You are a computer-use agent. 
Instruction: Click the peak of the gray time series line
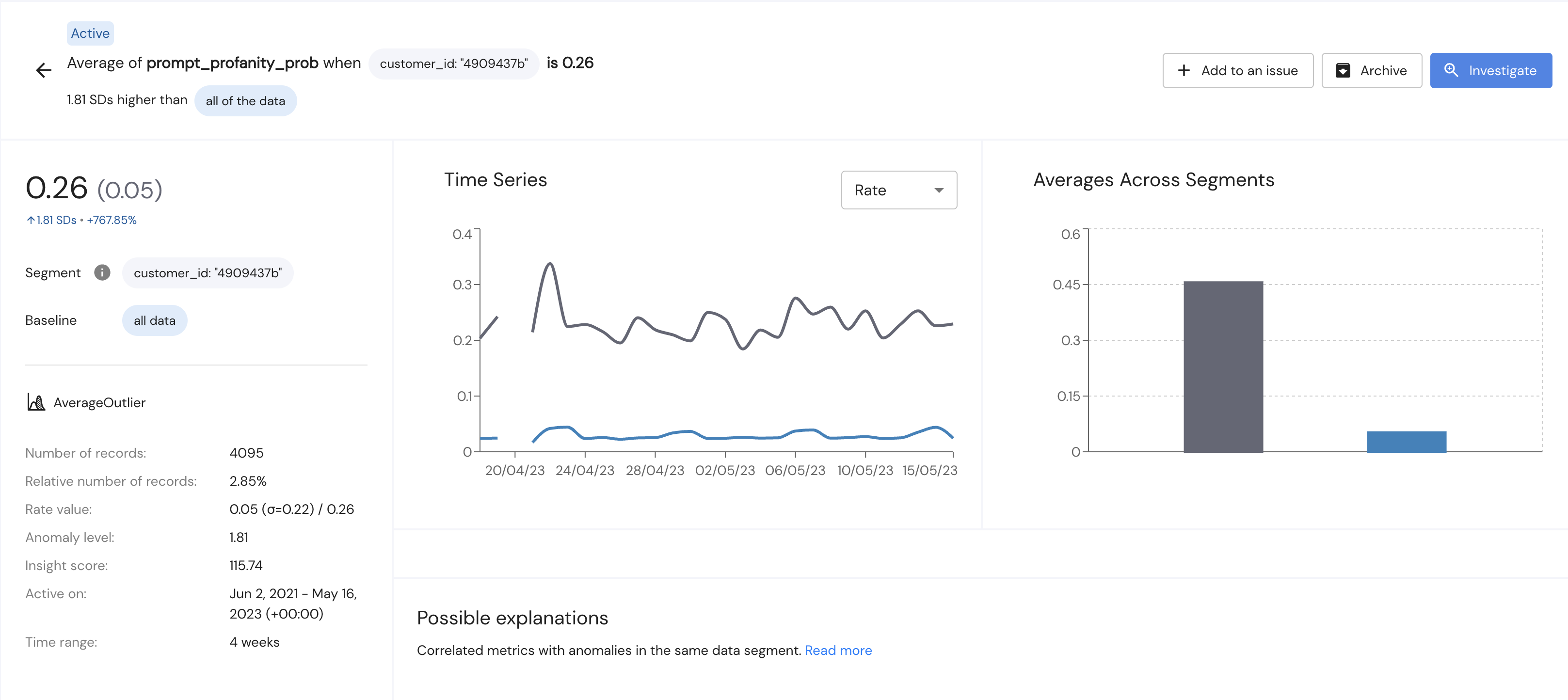550,264
